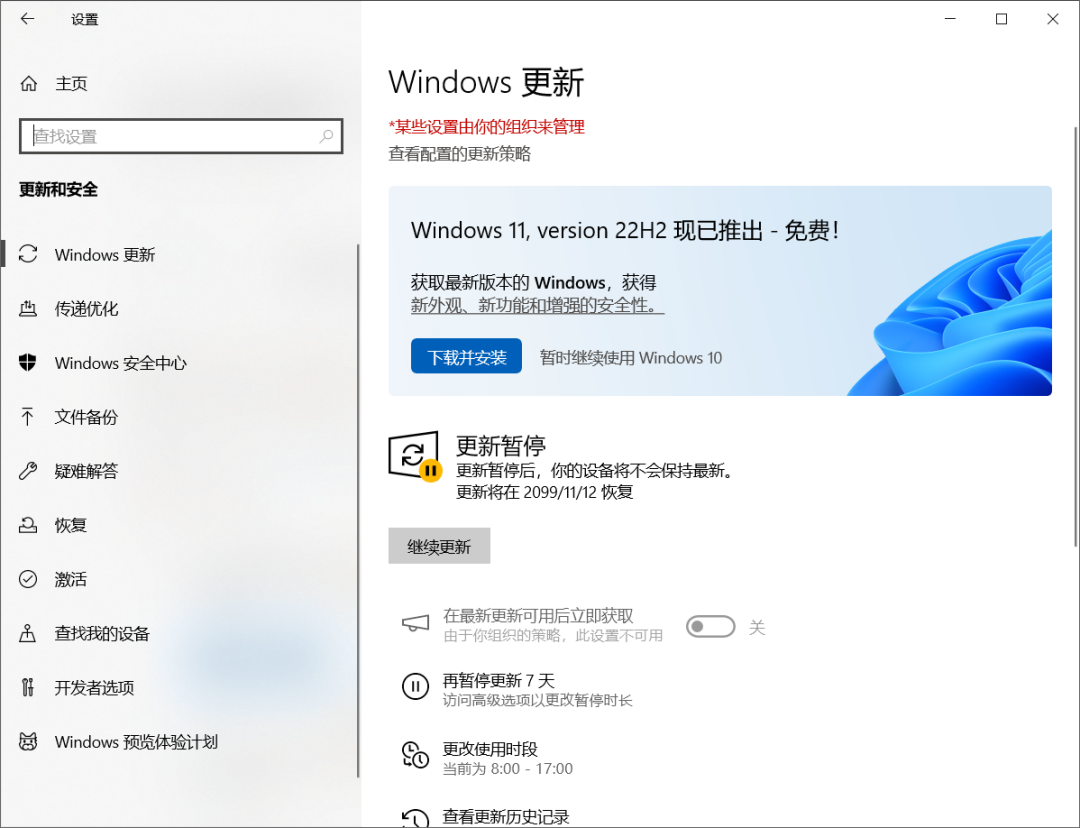Screen dimensions: 1080x828
Task: Click the home icon beside 主页
Action: pos(28,83)
